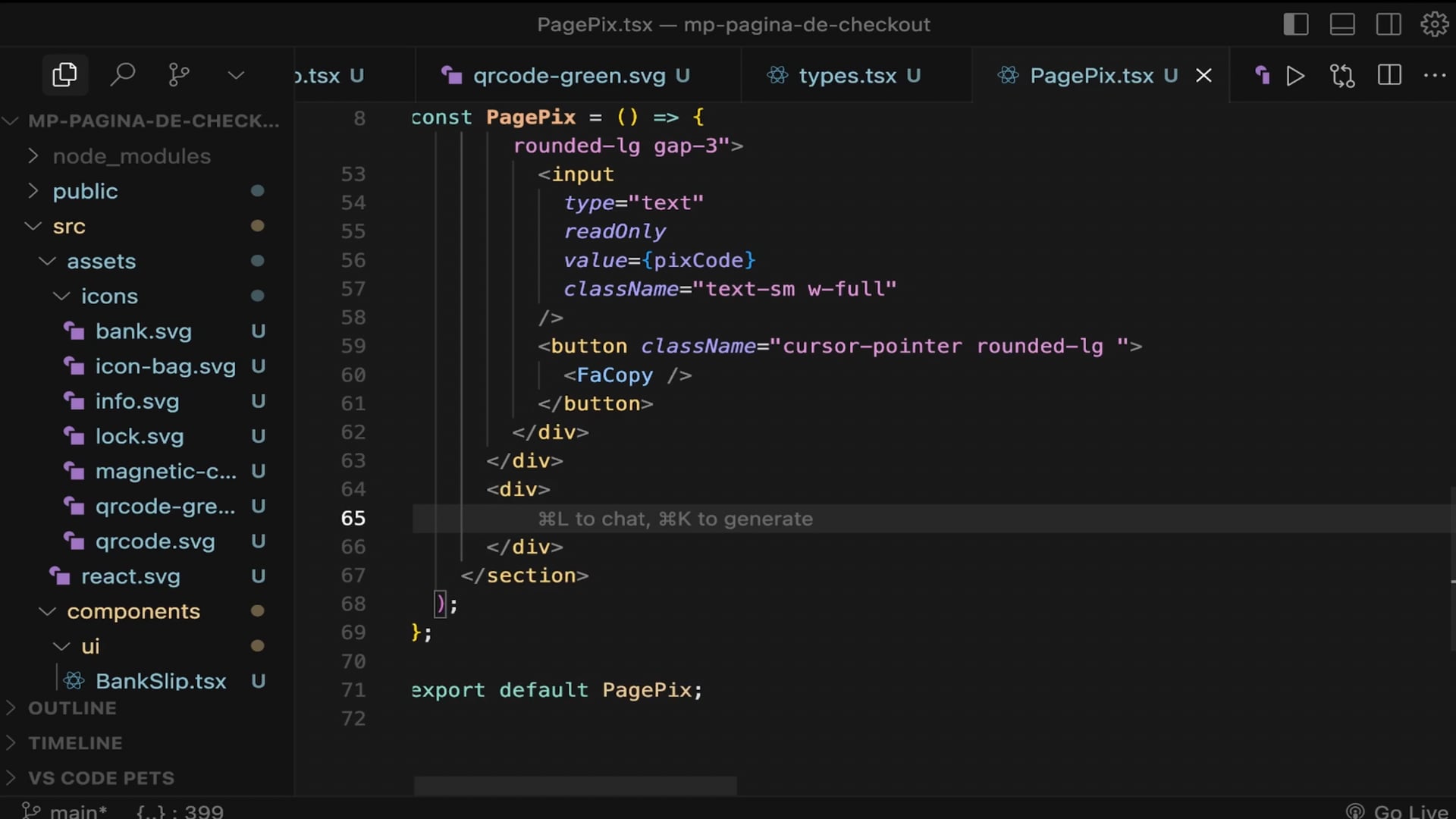Collapse the assets folder
The width and height of the screenshot is (1456, 819).
(101, 262)
